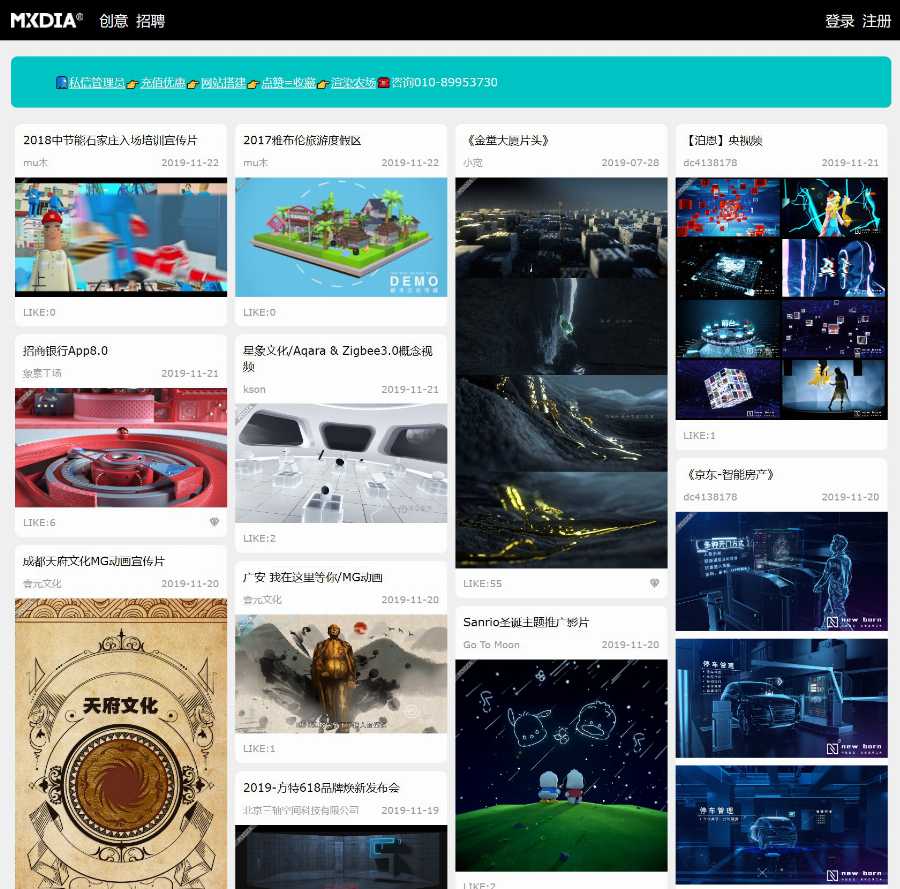This screenshot has height=889, width=900.
Task: Open the 点赞=收藏 link
Action: point(289,83)
